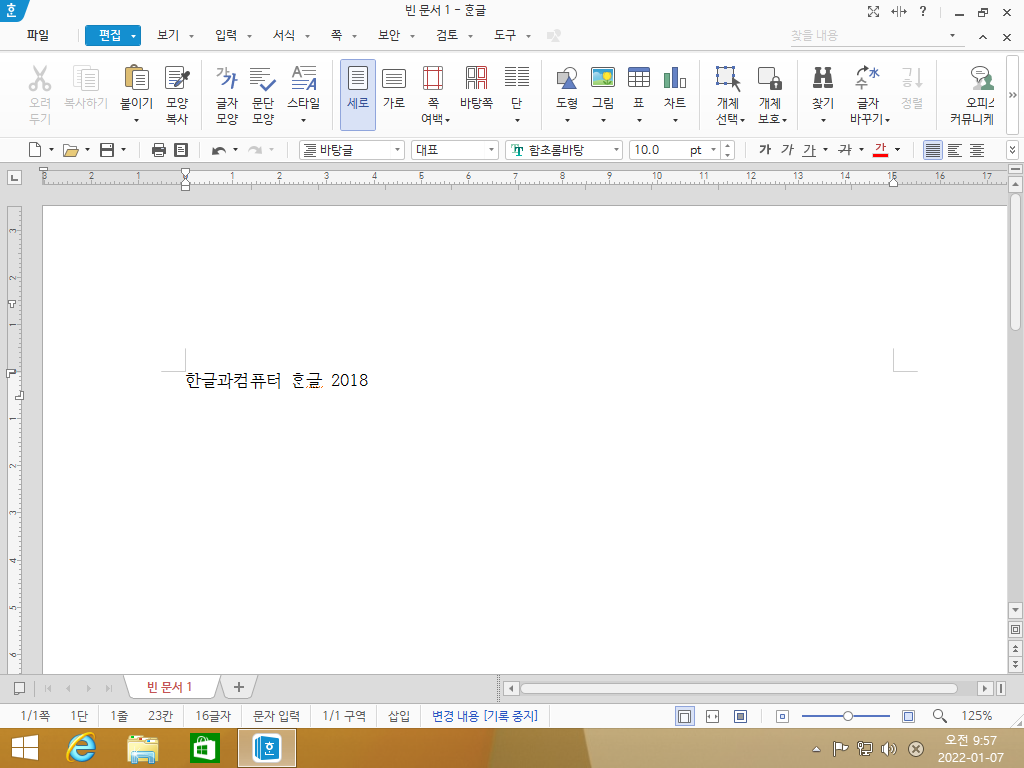Click the Style (스타일) icon
The width and height of the screenshot is (1024, 768).
click(304, 78)
